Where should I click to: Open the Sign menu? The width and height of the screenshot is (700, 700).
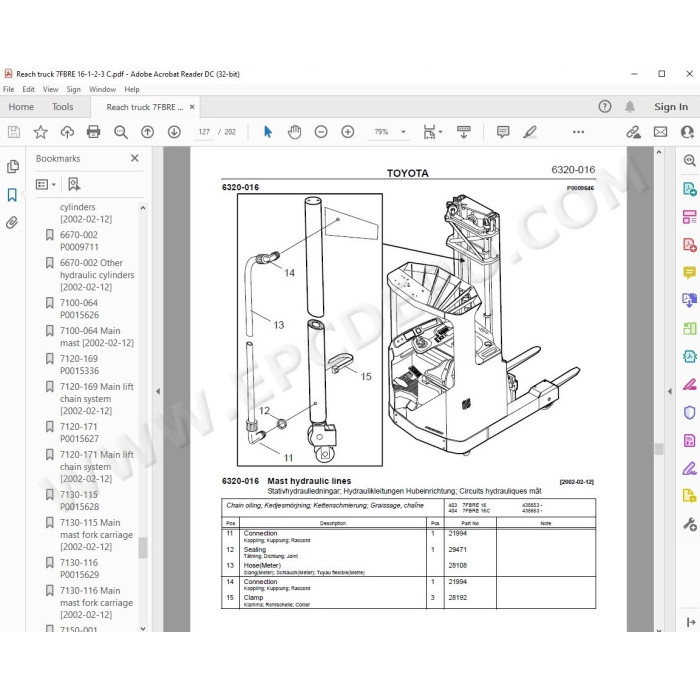pos(74,89)
